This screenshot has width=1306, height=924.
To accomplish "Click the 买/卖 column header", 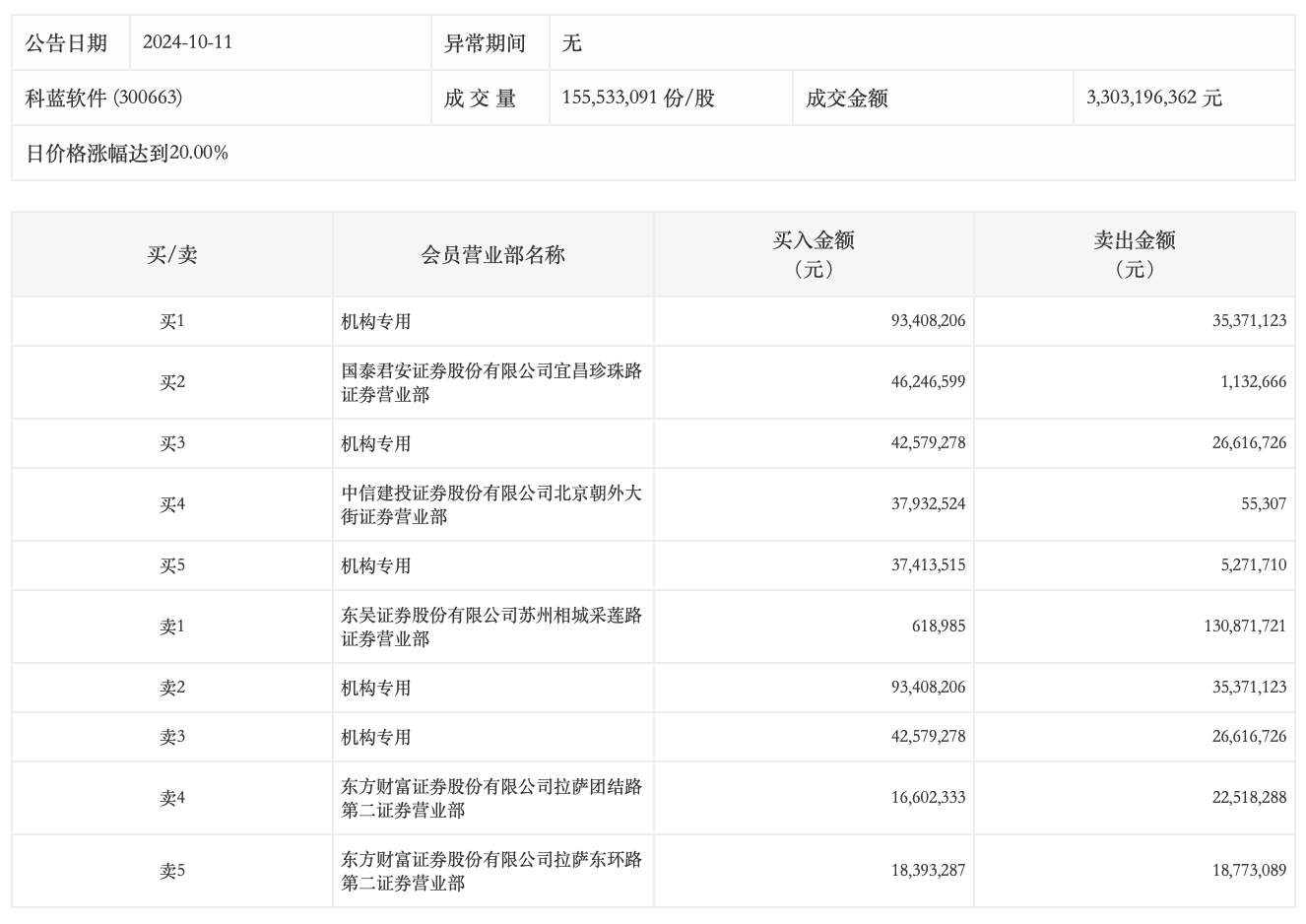I will (x=172, y=255).
